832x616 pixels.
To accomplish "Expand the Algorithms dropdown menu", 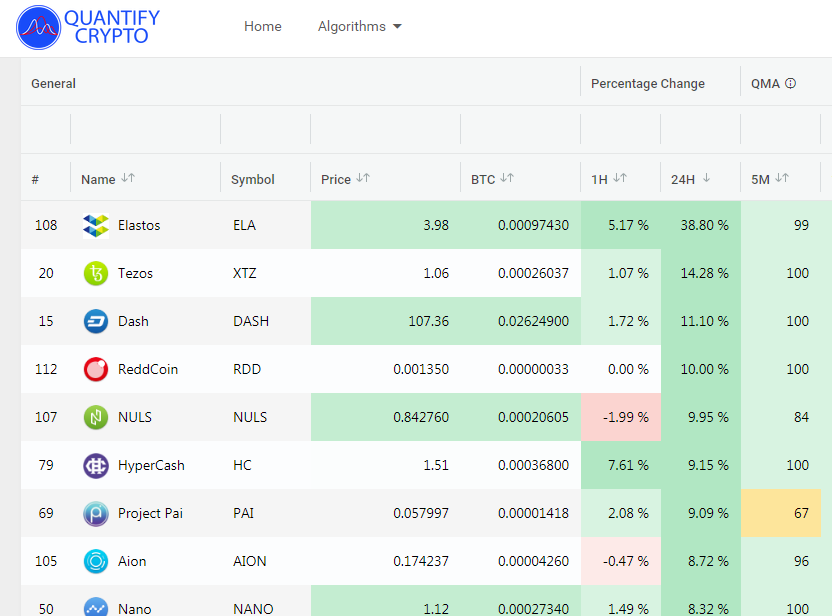I will point(359,27).
